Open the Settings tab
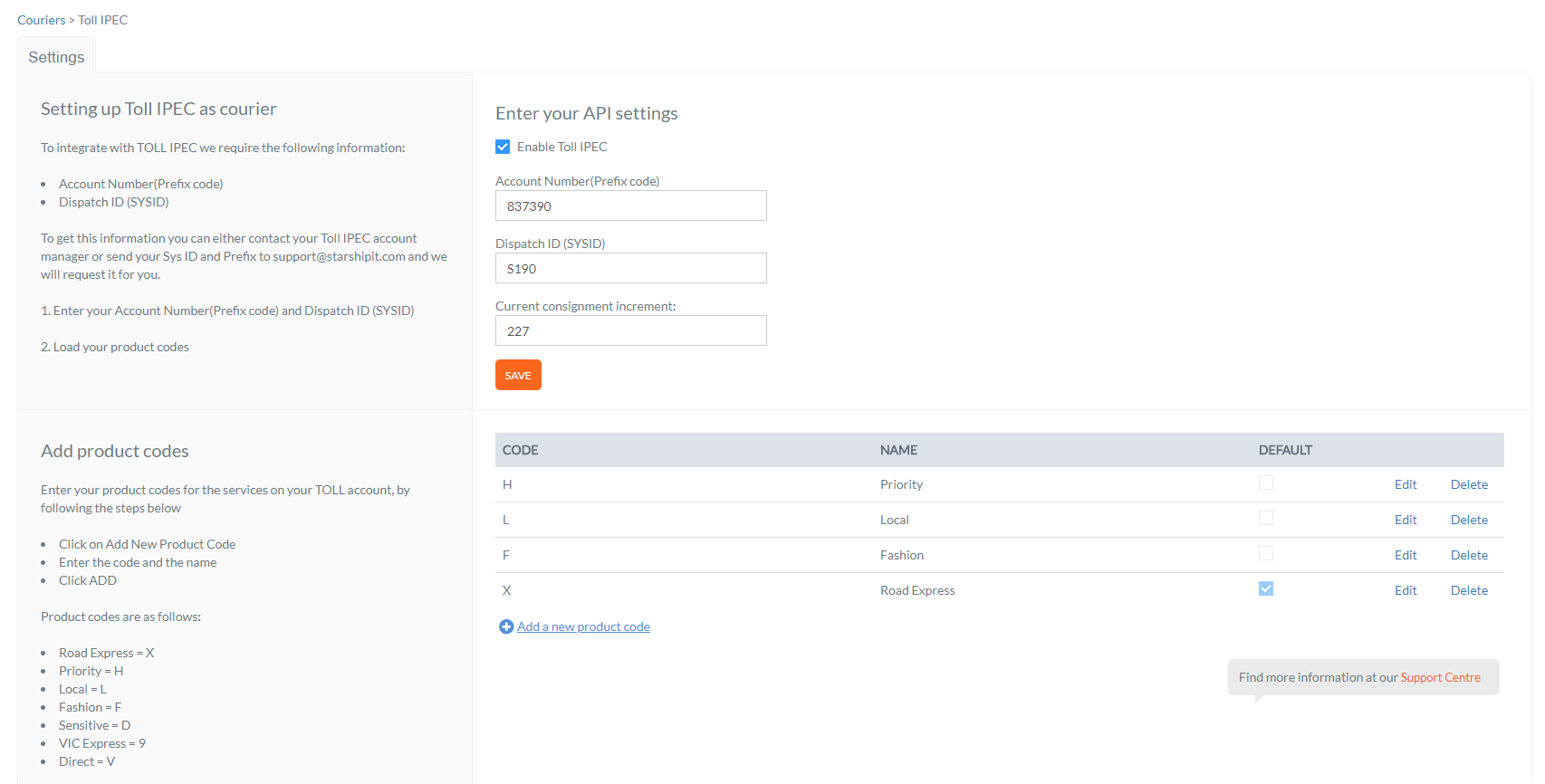This screenshot has height=784, width=1545. (x=56, y=57)
